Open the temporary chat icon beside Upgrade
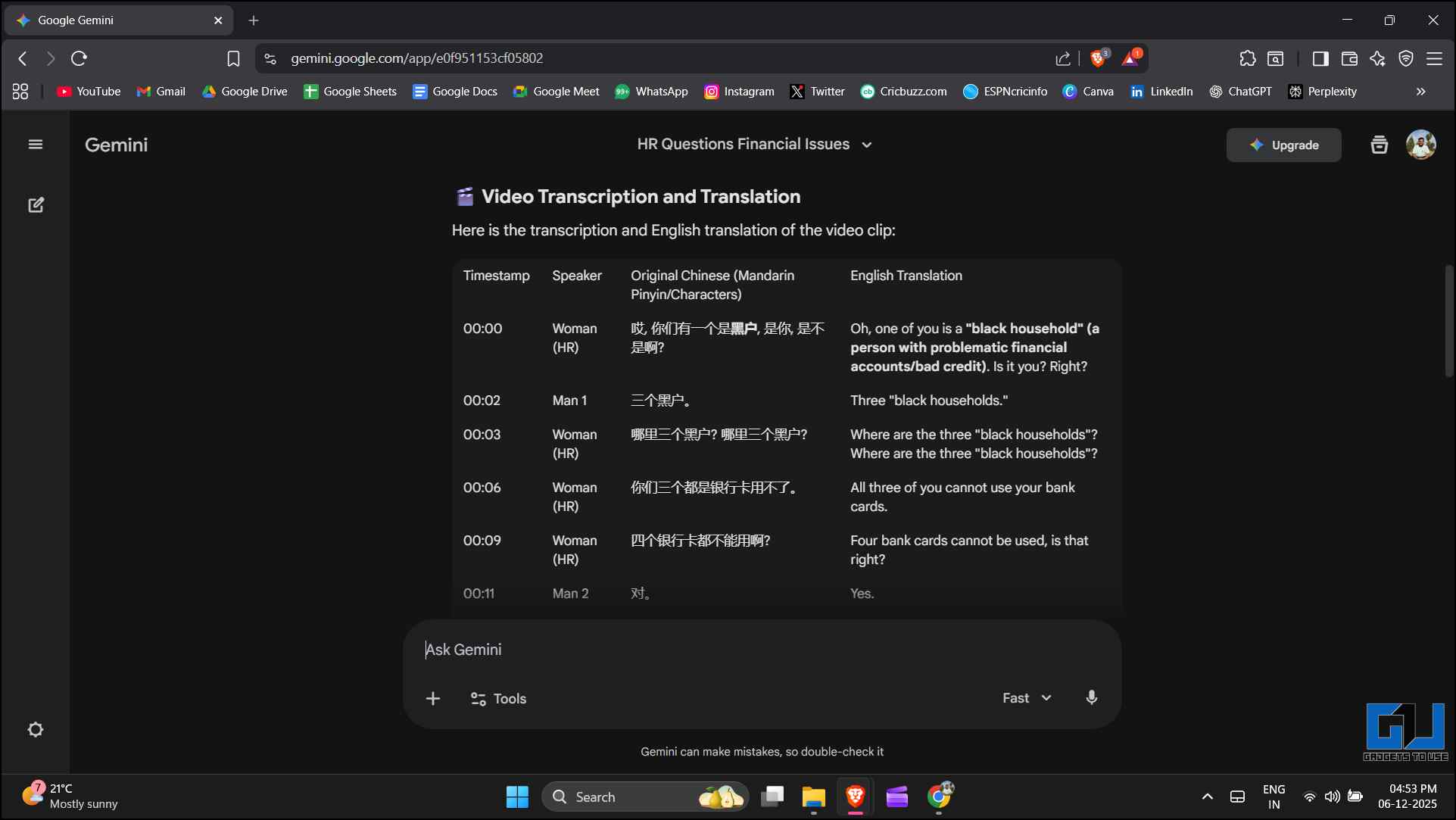Viewport: 1456px width, 820px height. pos(1379,145)
